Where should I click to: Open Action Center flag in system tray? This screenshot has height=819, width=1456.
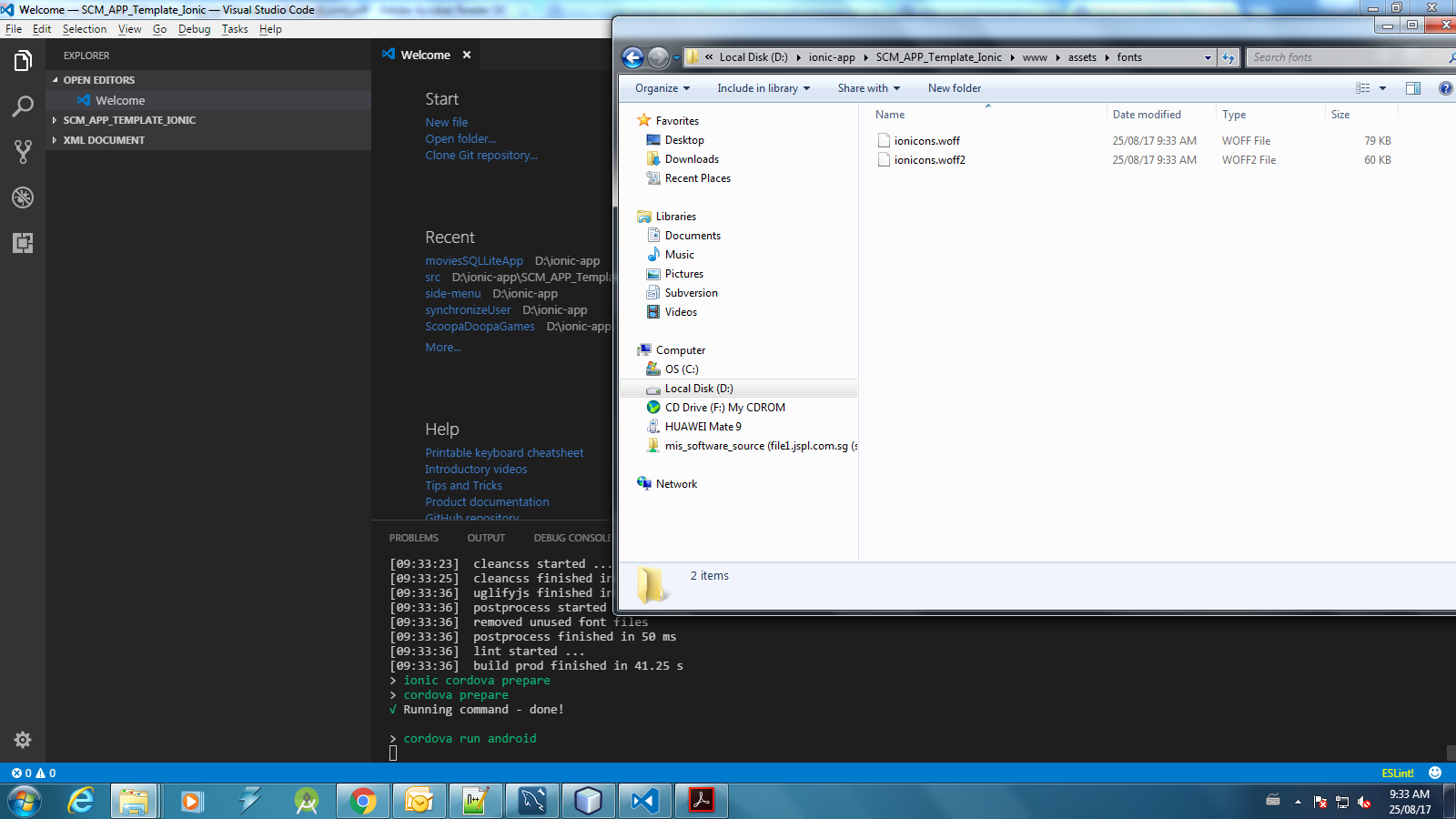1320,802
